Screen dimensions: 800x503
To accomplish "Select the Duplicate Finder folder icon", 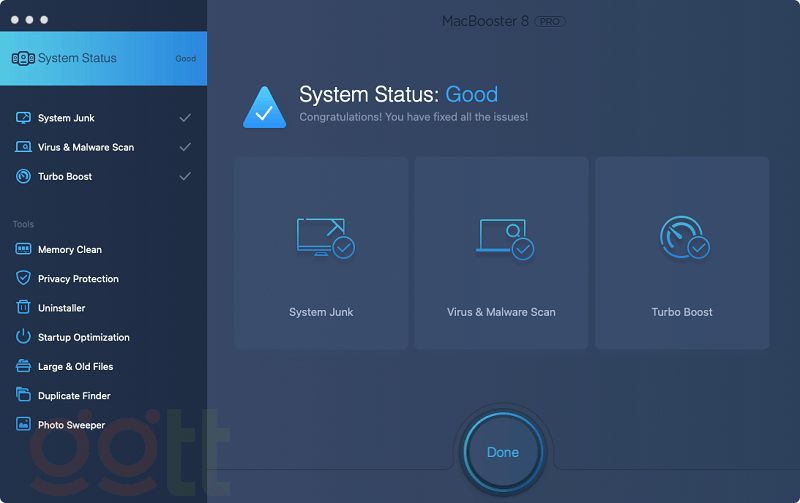I will pos(23,395).
